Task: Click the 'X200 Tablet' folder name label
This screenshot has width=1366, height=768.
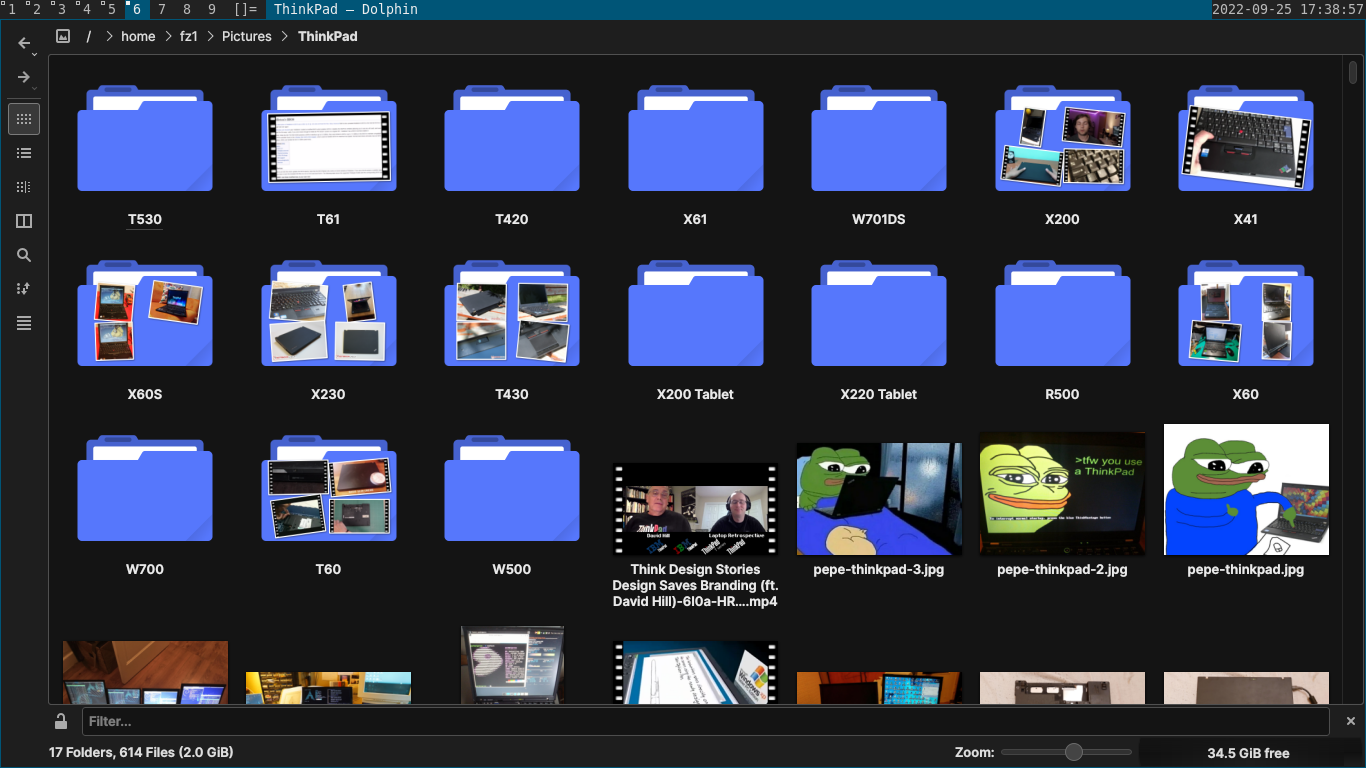Action: point(695,394)
